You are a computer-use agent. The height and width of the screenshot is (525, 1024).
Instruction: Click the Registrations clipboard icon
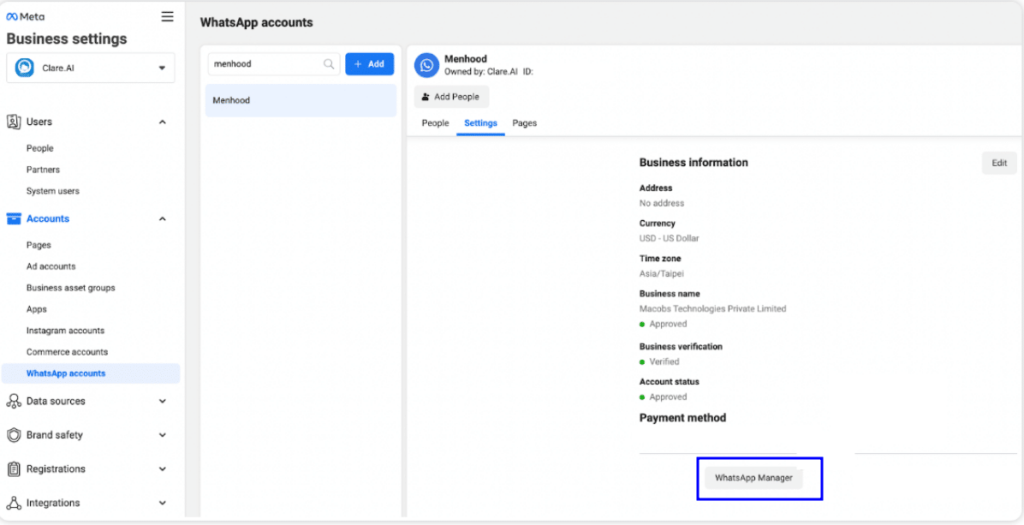click(x=14, y=469)
